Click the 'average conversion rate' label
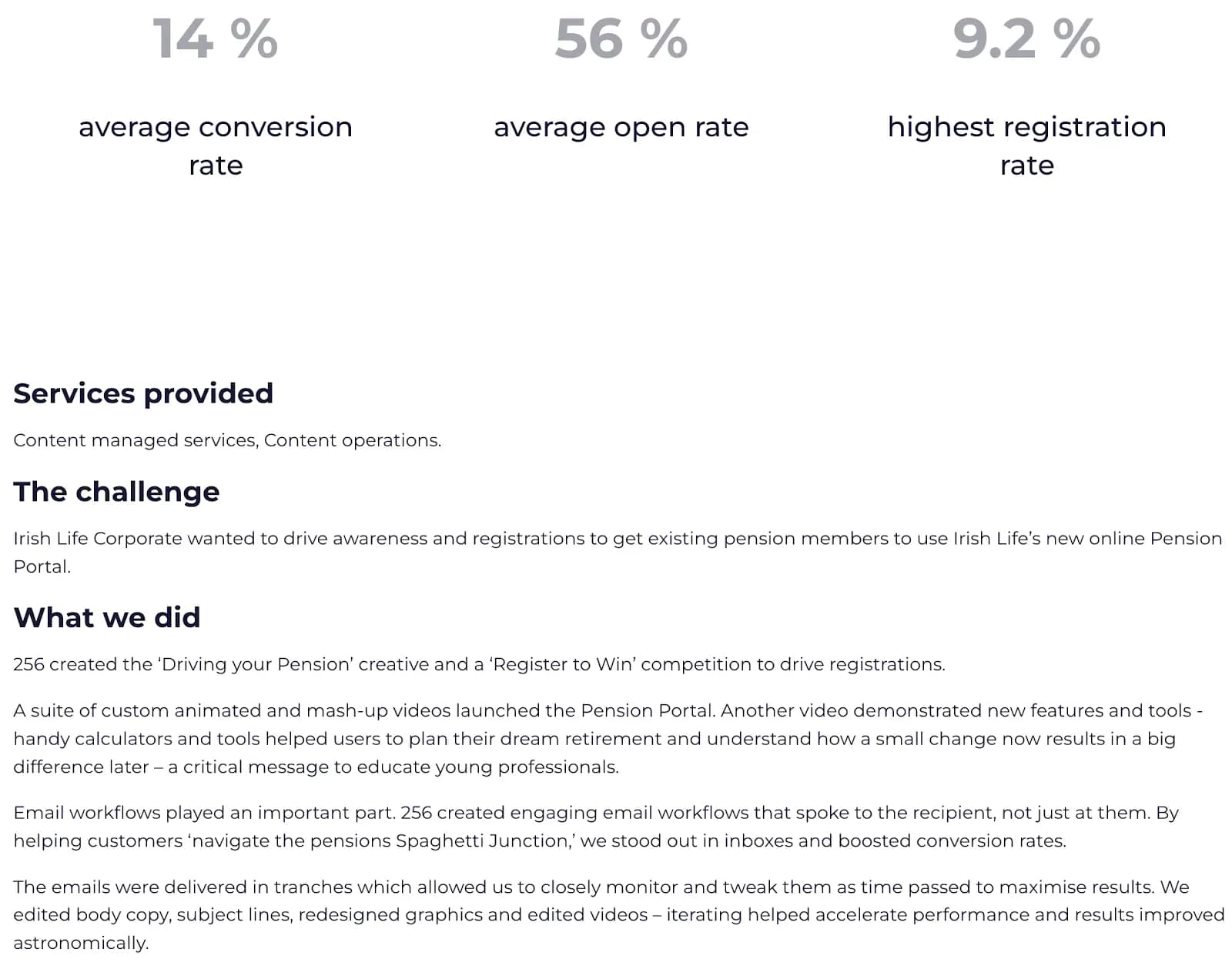Image resolution: width=1232 pixels, height=959 pixels. pyautogui.click(x=216, y=145)
